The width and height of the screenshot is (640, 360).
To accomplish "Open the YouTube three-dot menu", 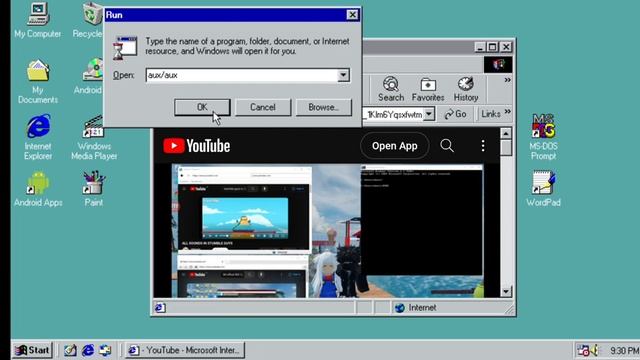I will [483, 146].
